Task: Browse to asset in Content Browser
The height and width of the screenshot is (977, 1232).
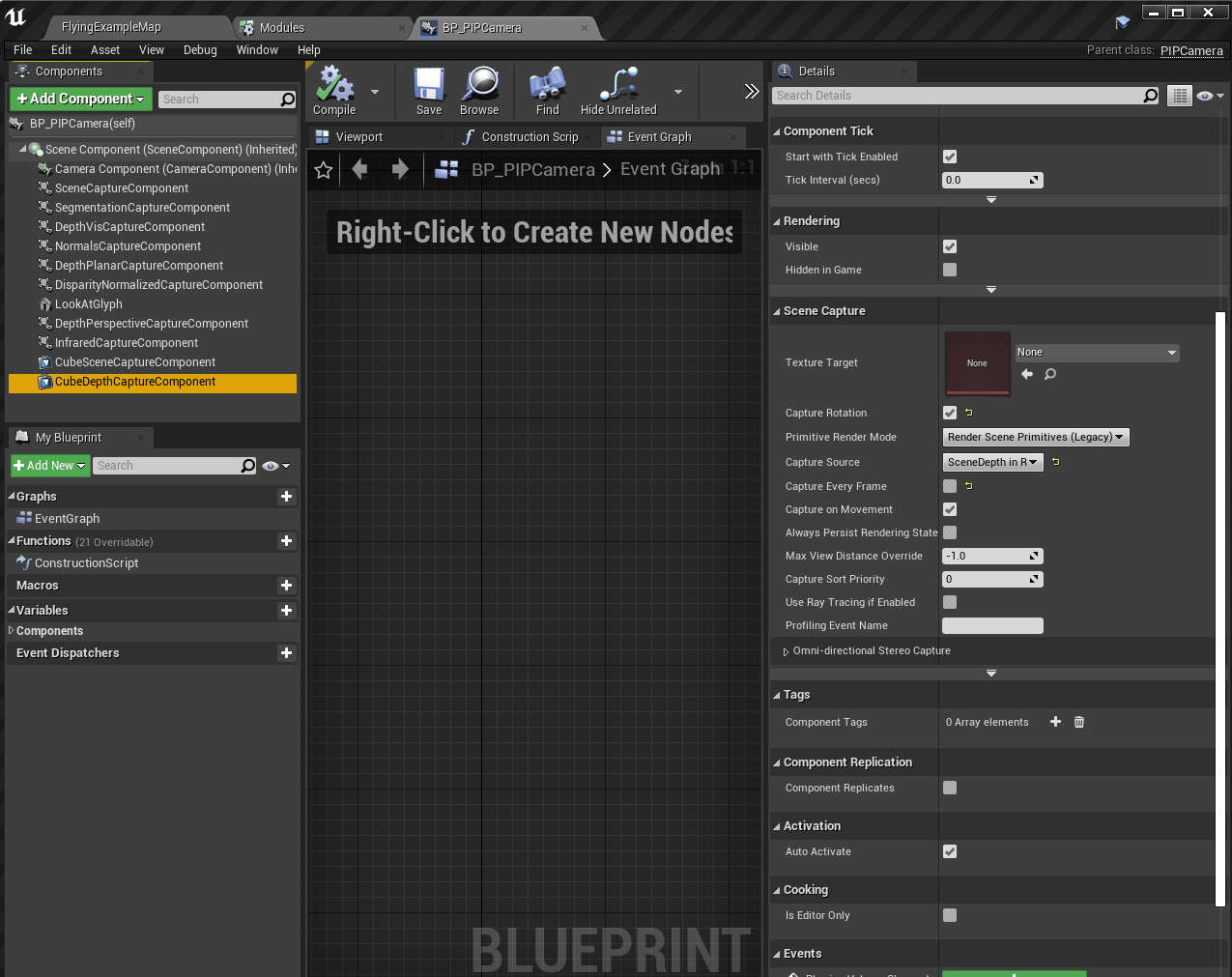Action: tap(479, 91)
